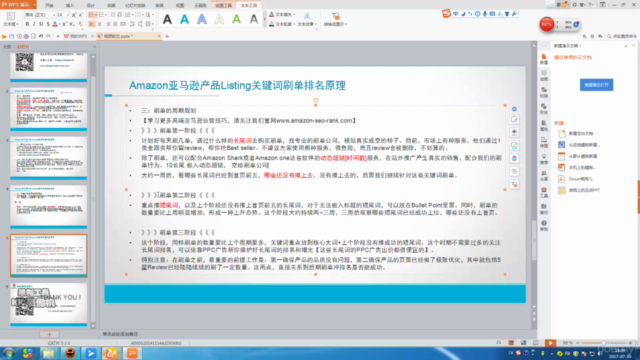The height and width of the screenshot is (360, 640).
Task: Open the font name dropdown
Action: point(53,15)
